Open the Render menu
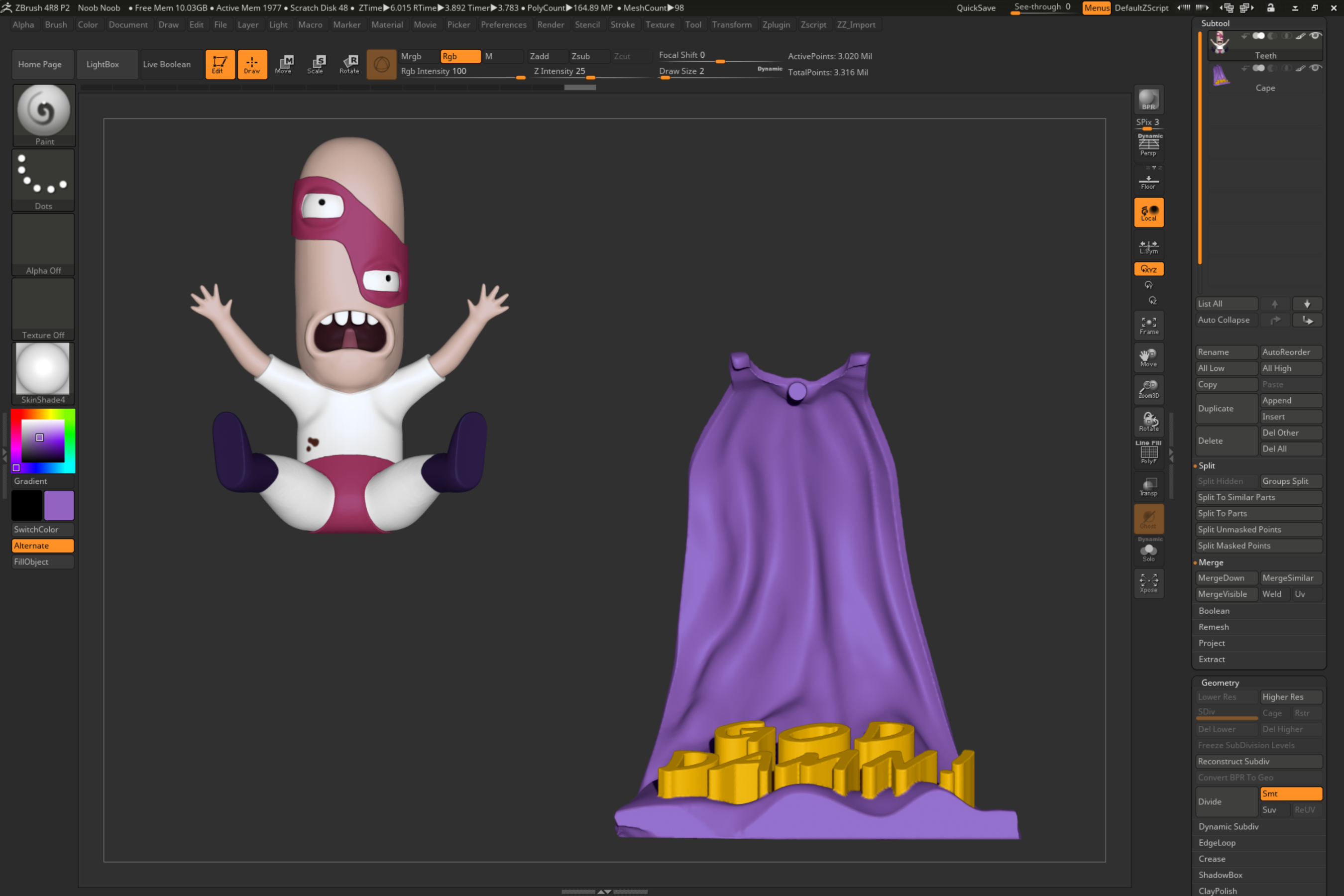 pyautogui.click(x=550, y=24)
